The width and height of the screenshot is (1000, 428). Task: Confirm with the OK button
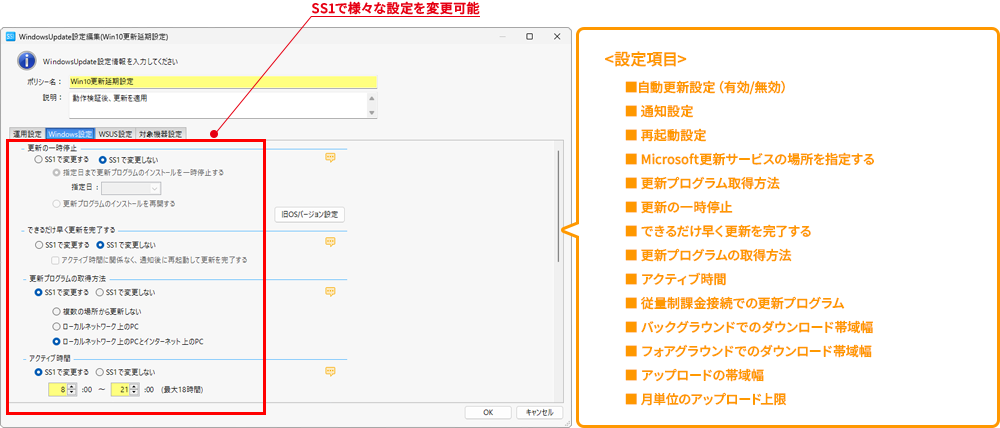click(489, 412)
